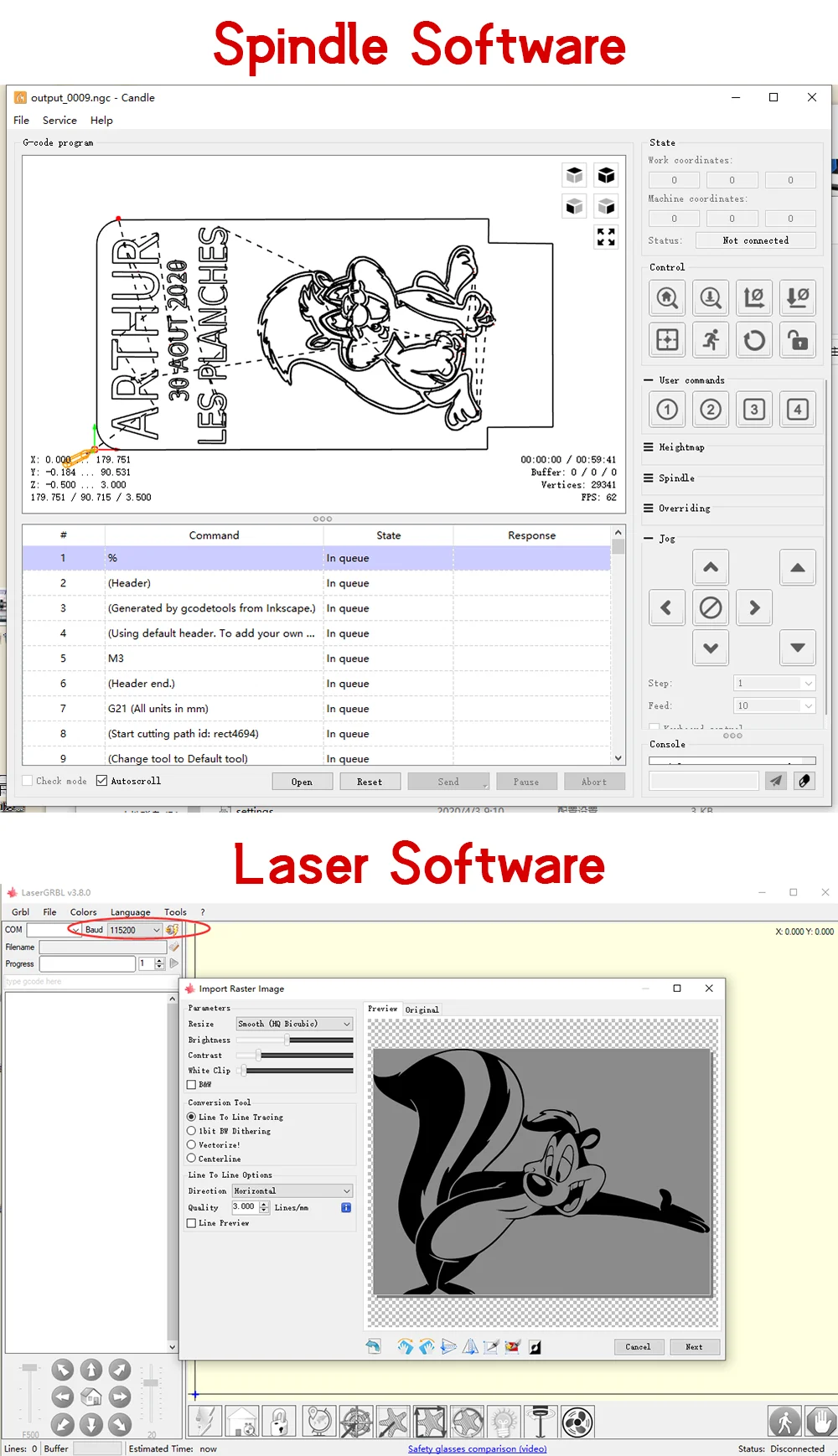Run user command 1 in Candle
This screenshot has width=838, height=1456.
click(x=667, y=410)
